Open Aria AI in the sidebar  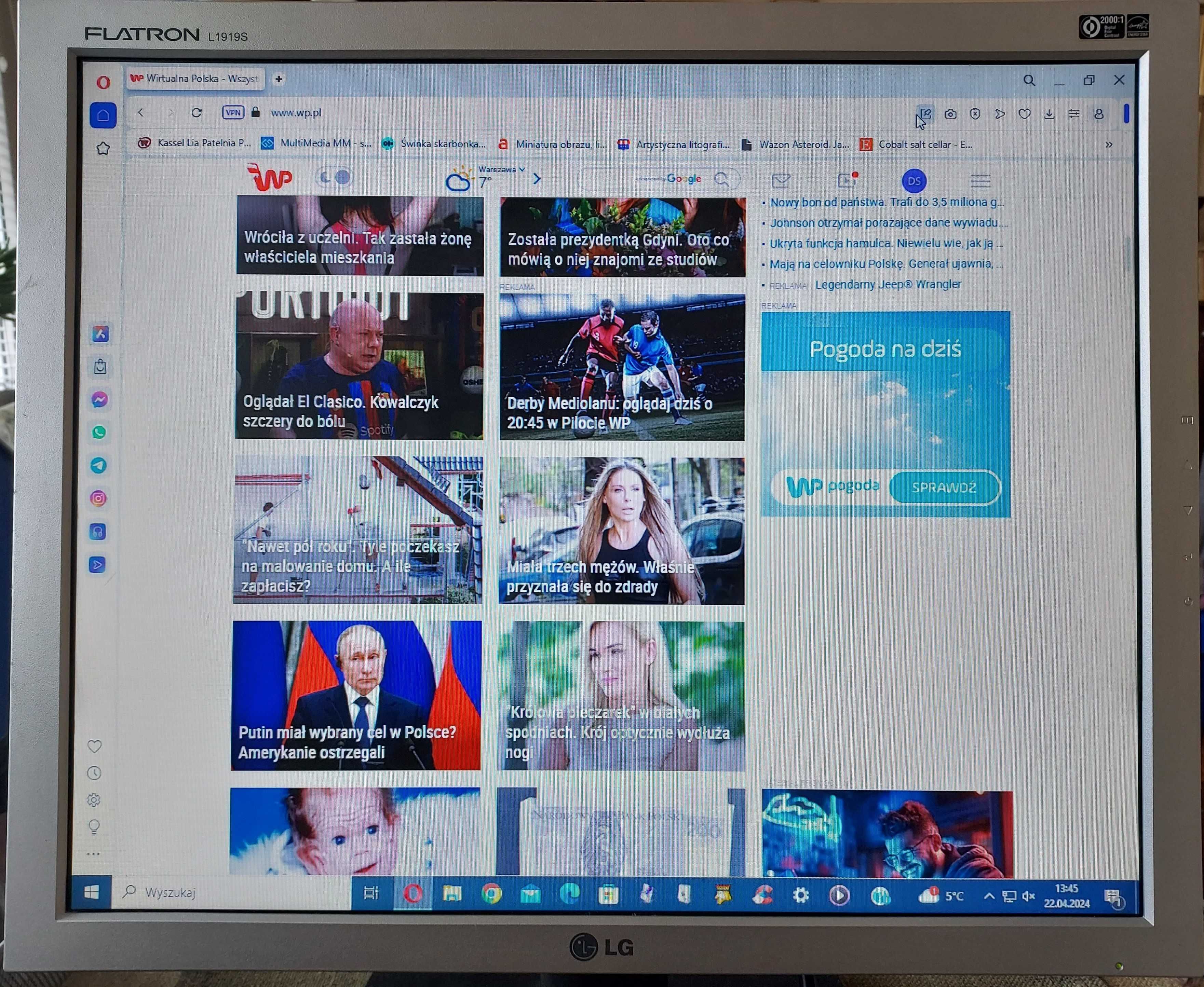coord(100,334)
